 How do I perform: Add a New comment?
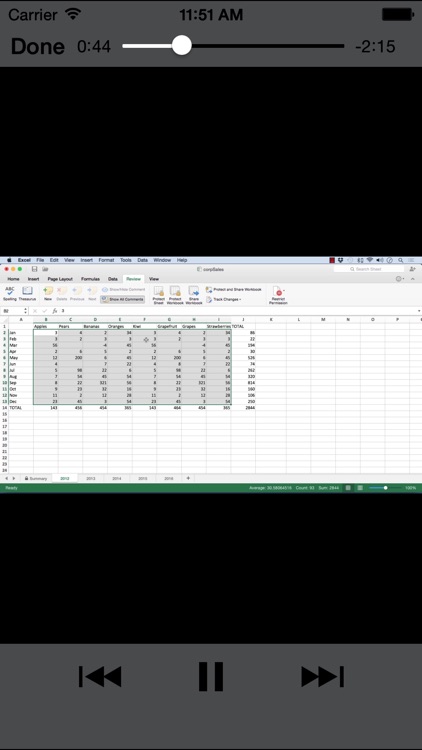(48, 293)
